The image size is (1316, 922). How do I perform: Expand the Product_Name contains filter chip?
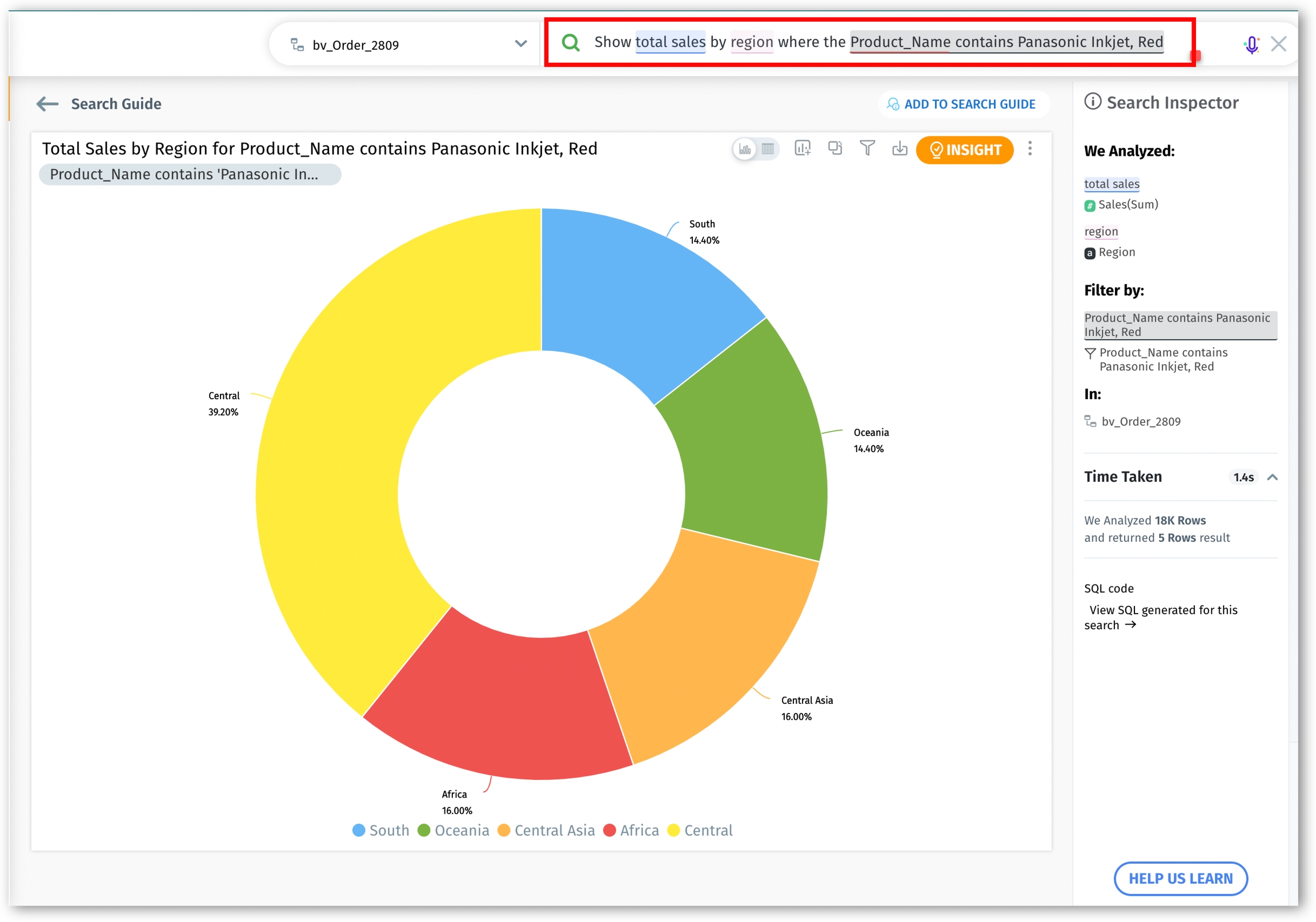pyautogui.click(x=190, y=174)
